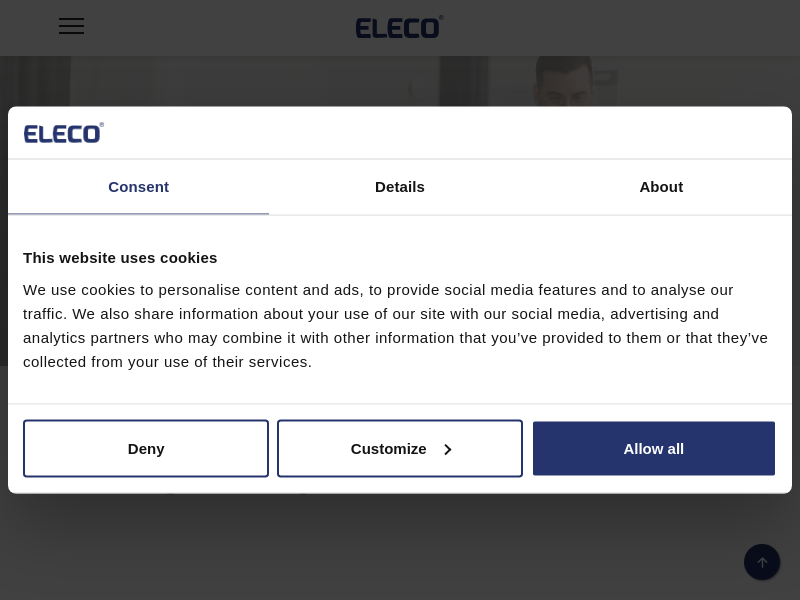800x600 pixels.
Task: Click the chevron arrow beside Customize
Action: [x=447, y=449]
